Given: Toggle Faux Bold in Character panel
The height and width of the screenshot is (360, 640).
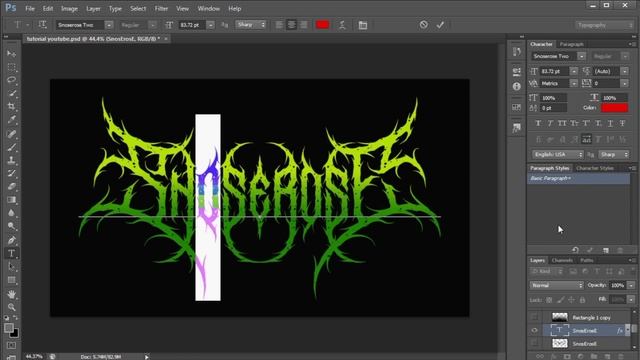Looking at the screenshot, I should [538, 123].
